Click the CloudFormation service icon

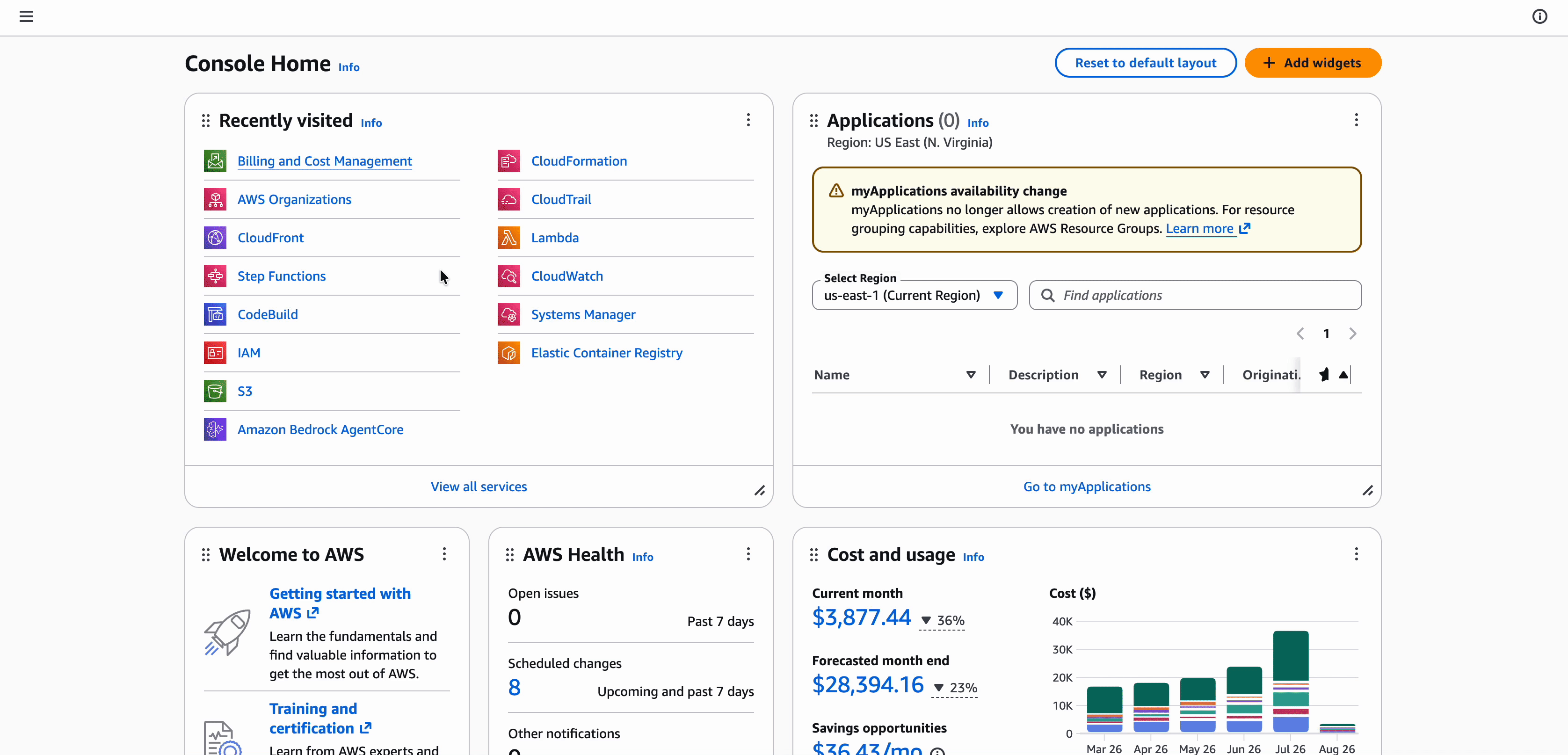pyautogui.click(x=509, y=161)
